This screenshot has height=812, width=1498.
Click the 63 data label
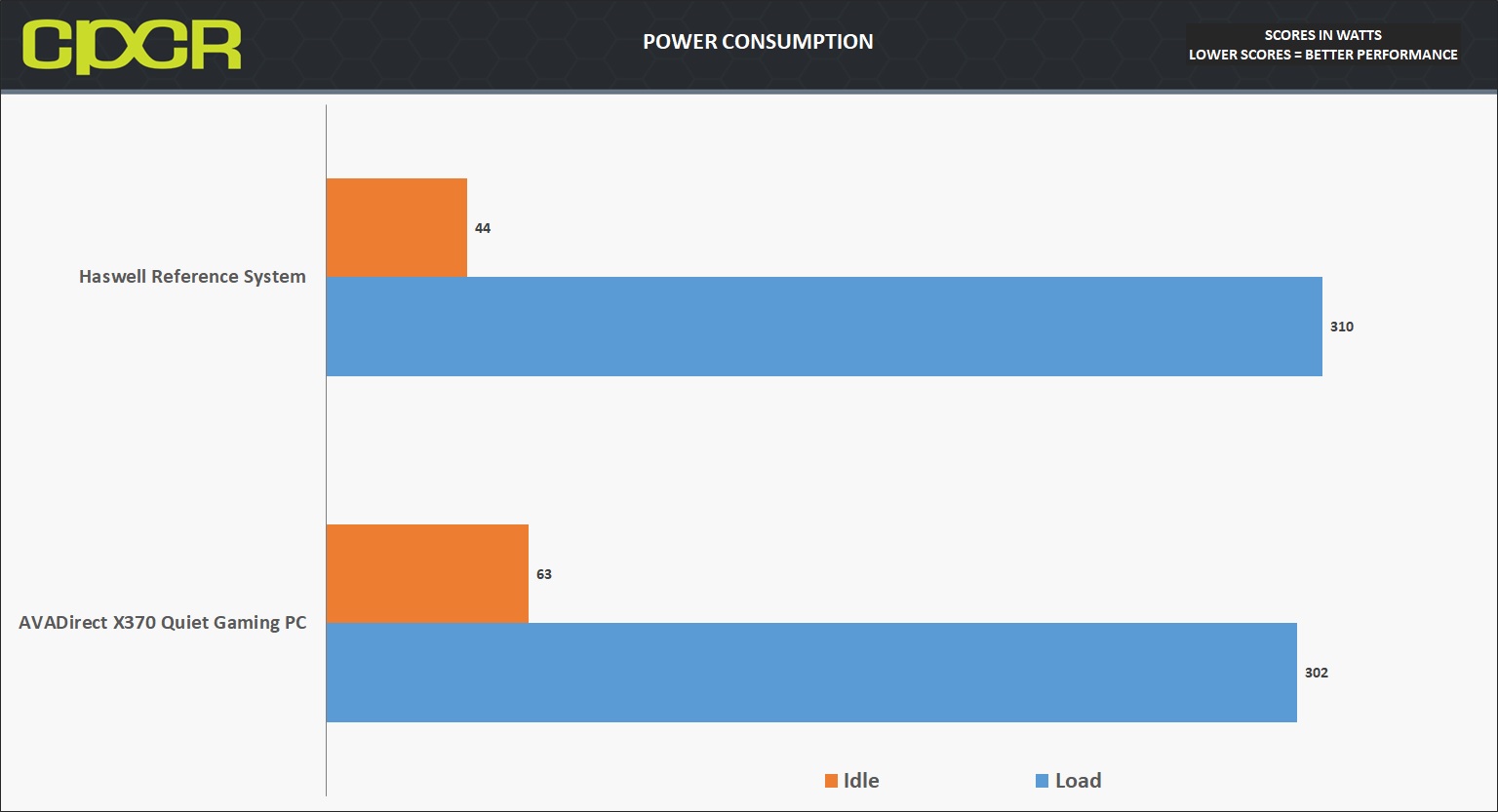point(544,574)
